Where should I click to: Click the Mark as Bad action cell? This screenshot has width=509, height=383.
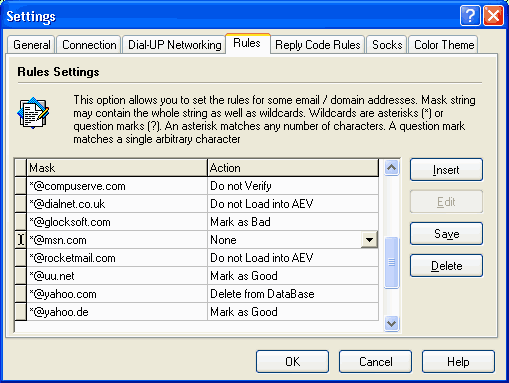click(x=293, y=222)
